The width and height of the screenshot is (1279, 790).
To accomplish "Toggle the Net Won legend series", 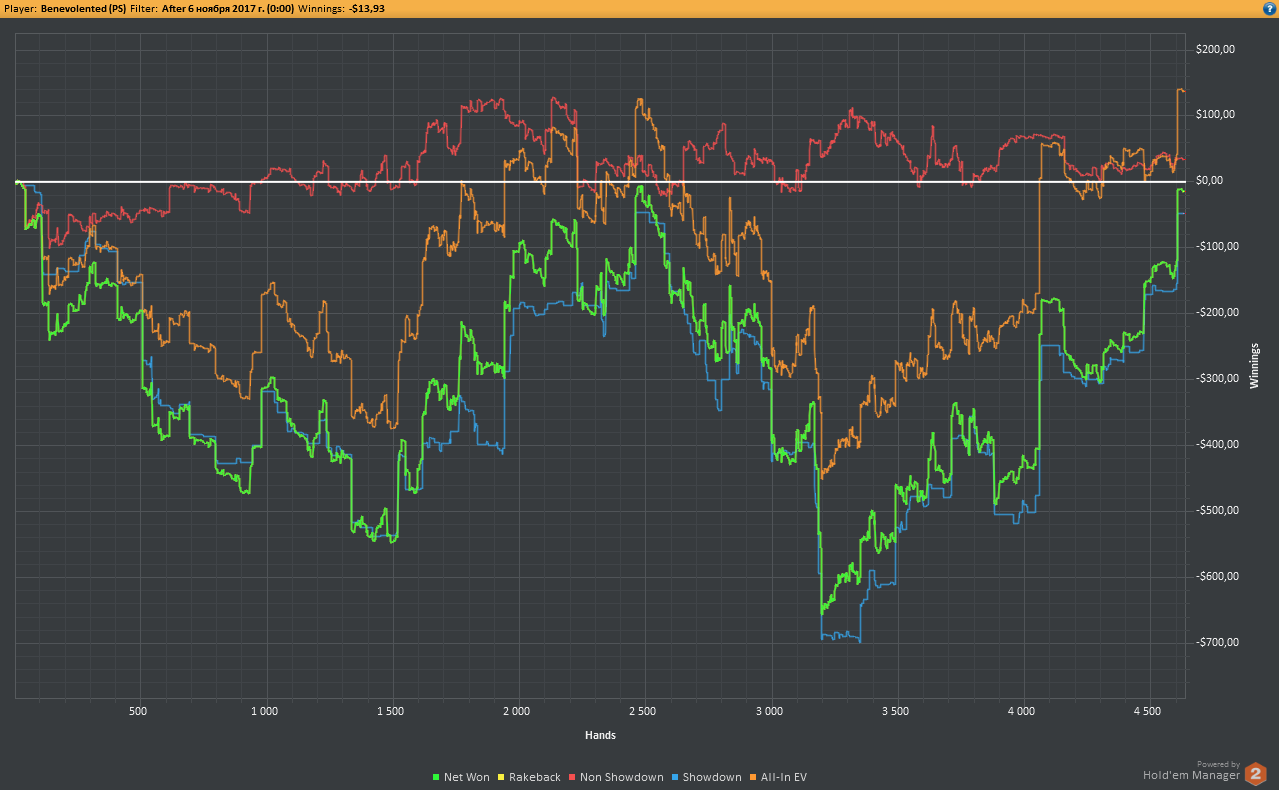I will tap(461, 777).
